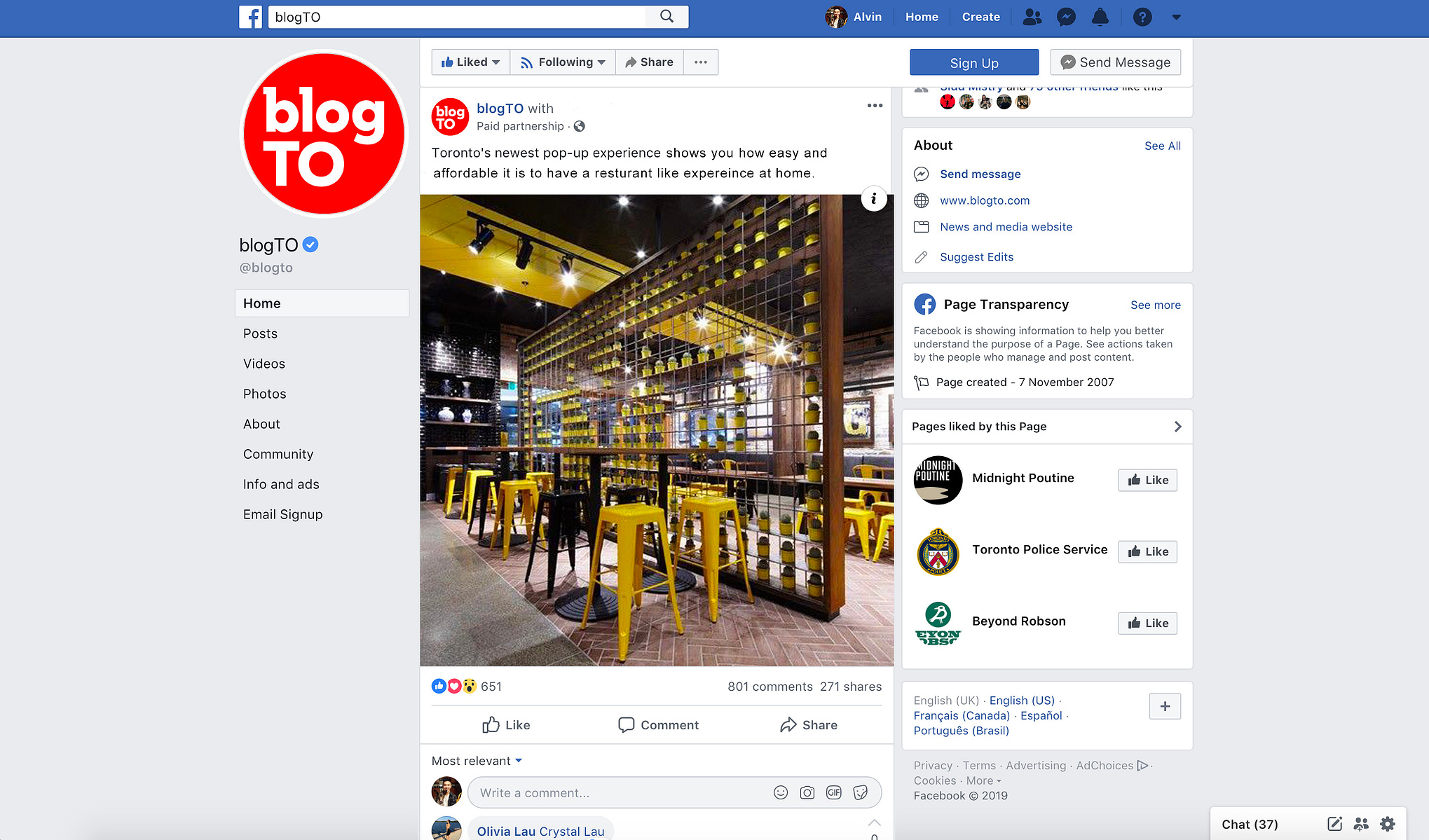This screenshot has height=840, width=1429.
Task: Open the Messenger icon in the header
Action: 1066,17
